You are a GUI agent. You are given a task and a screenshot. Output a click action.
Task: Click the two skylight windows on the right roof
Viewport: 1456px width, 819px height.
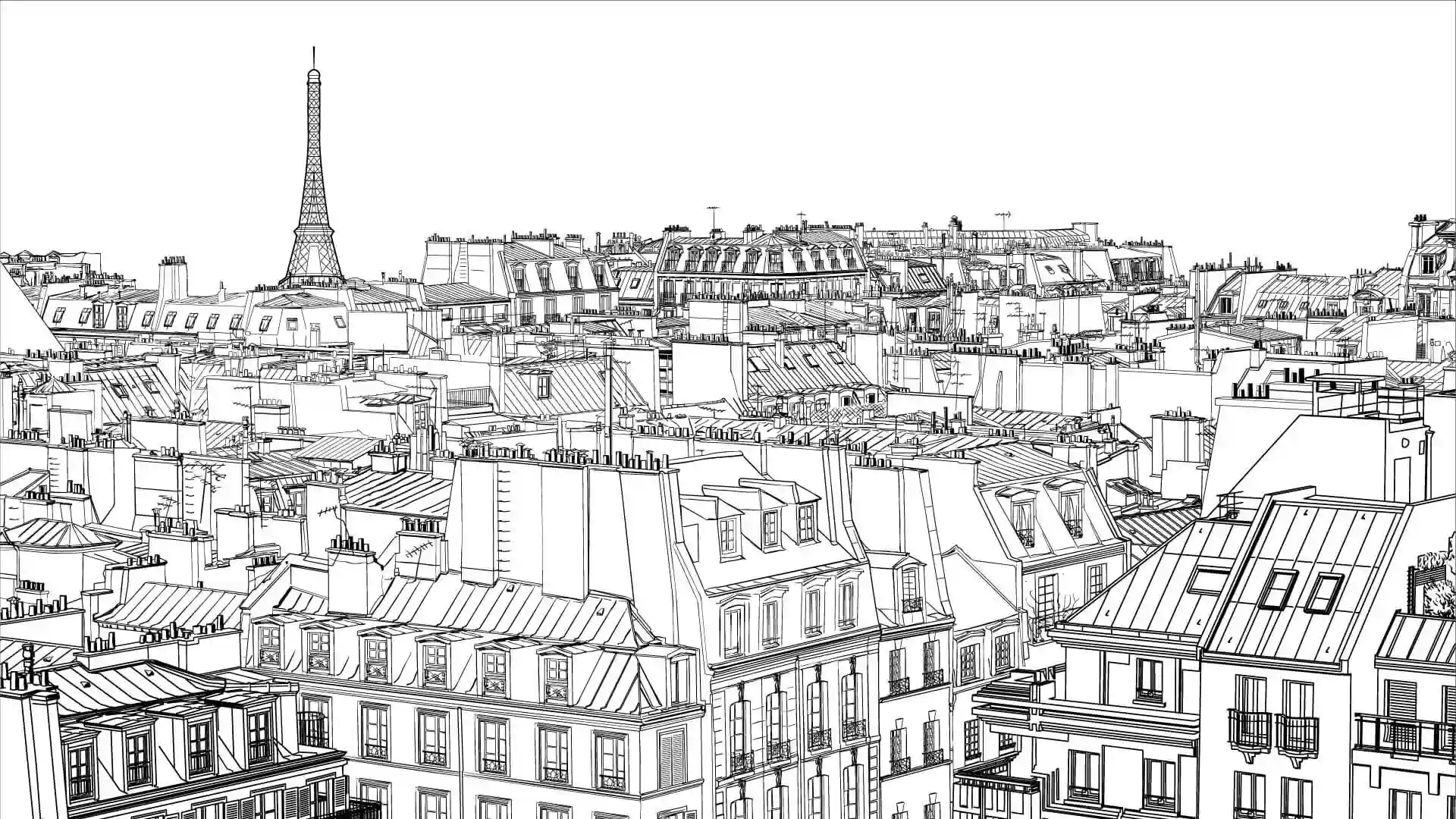[x=1301, y=589]
